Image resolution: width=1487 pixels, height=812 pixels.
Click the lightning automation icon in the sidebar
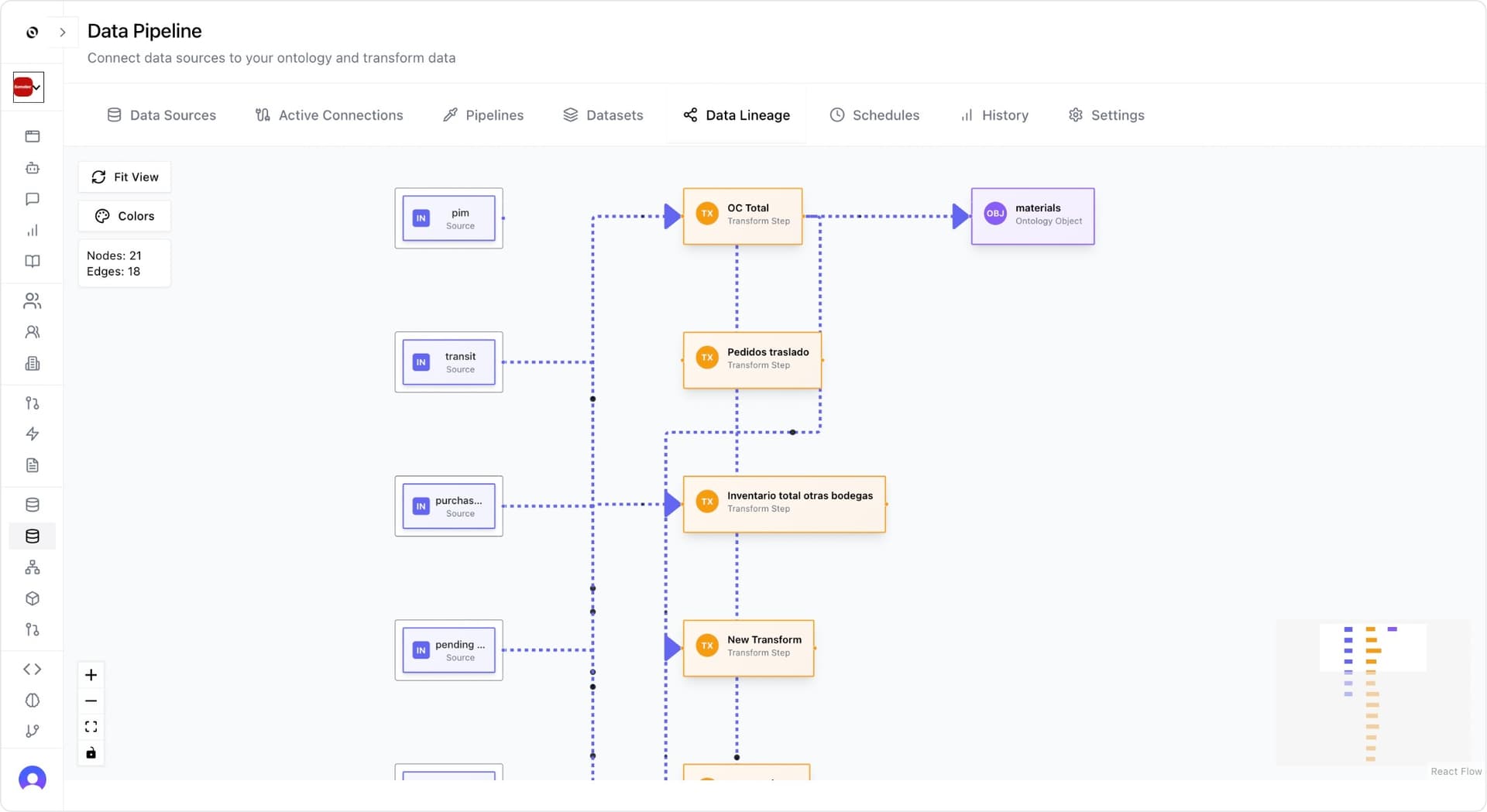point(33,434)
